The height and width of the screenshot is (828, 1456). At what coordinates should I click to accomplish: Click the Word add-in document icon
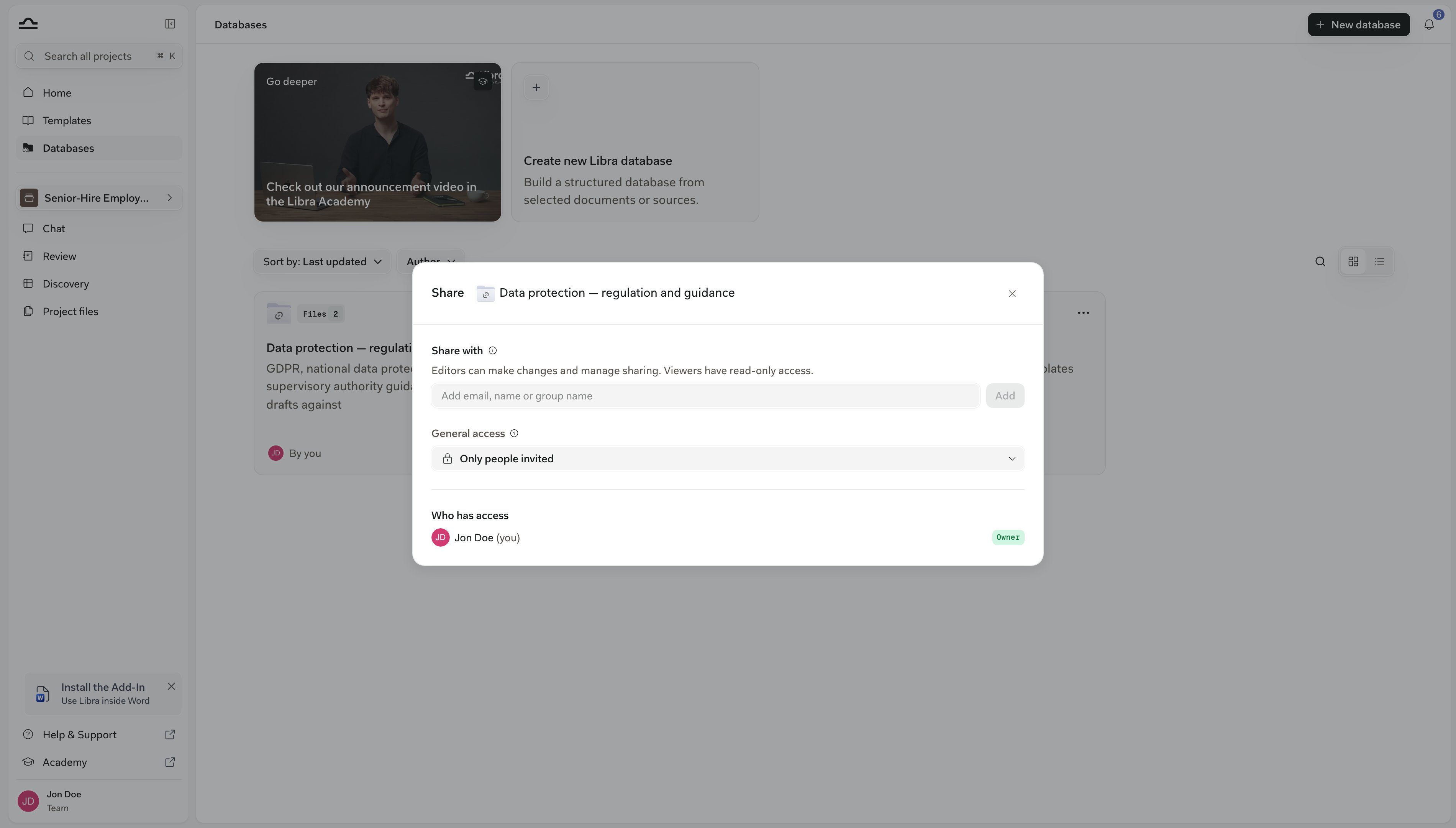pyautogui.click(x=42, y=694)
